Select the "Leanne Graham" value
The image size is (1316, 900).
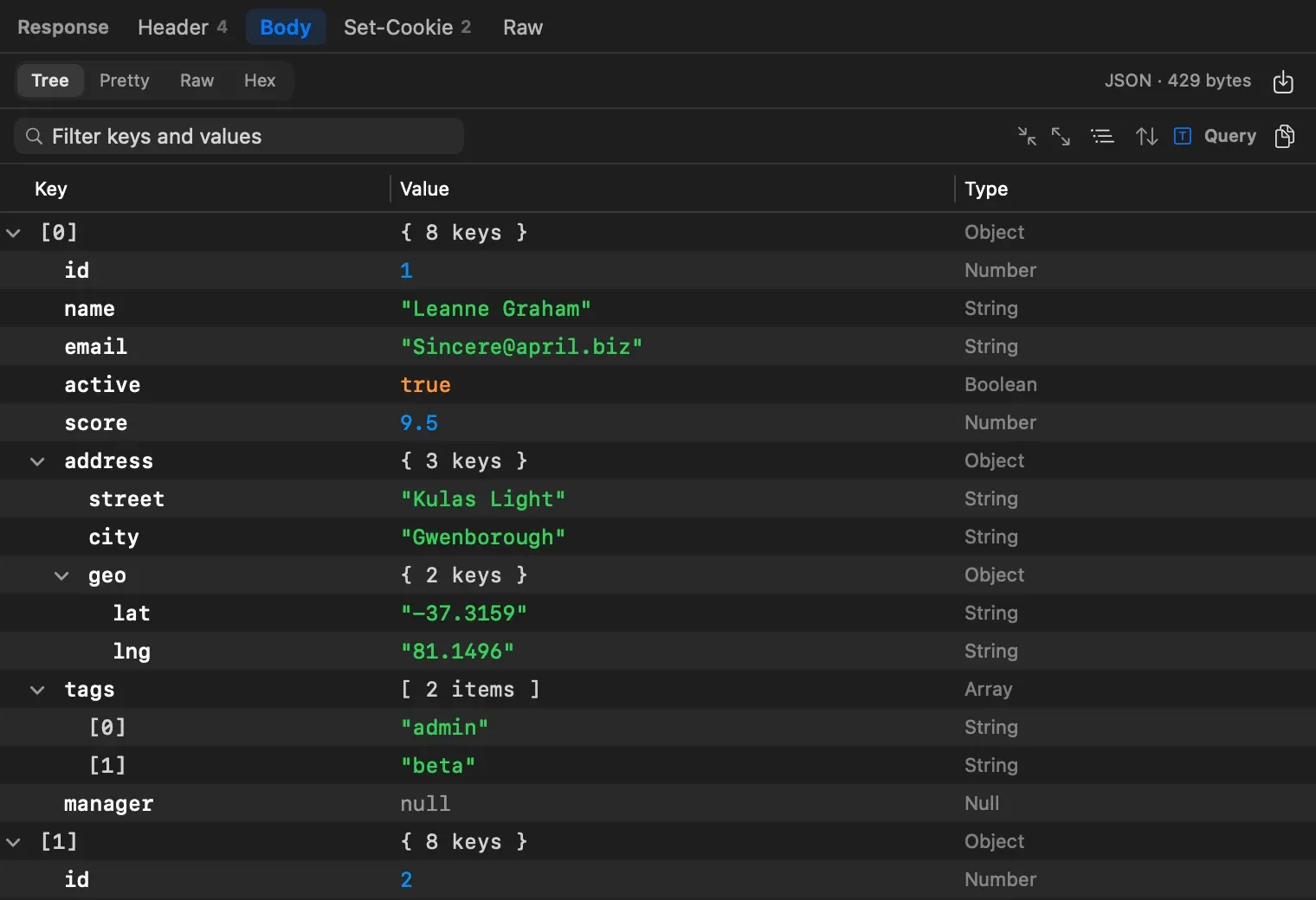pos(495,309)
